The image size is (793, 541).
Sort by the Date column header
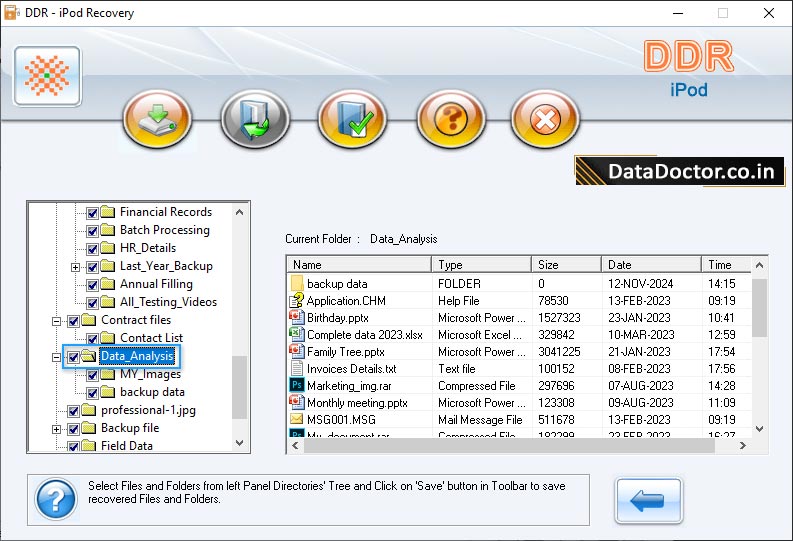651,264
